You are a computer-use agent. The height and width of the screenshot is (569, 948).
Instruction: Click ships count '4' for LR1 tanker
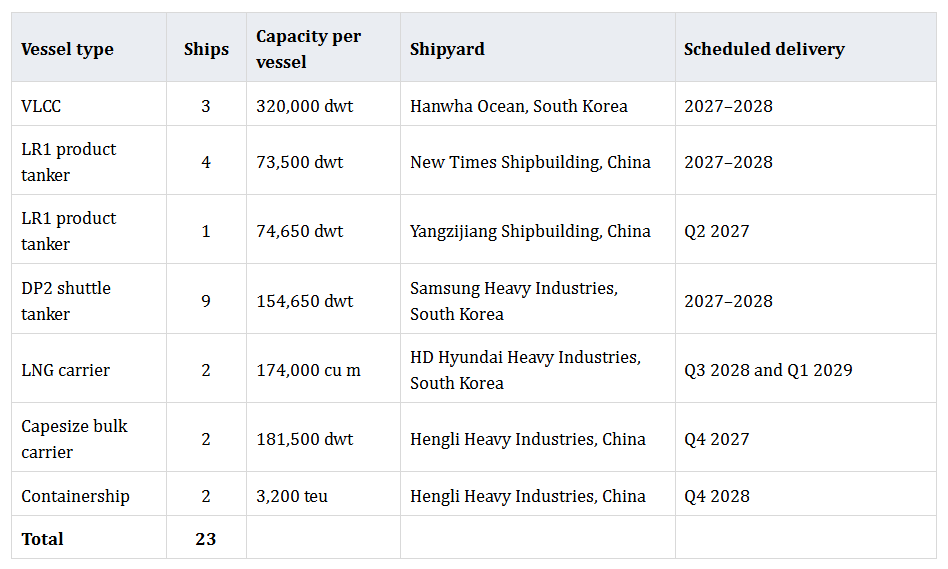pos(206,162)
